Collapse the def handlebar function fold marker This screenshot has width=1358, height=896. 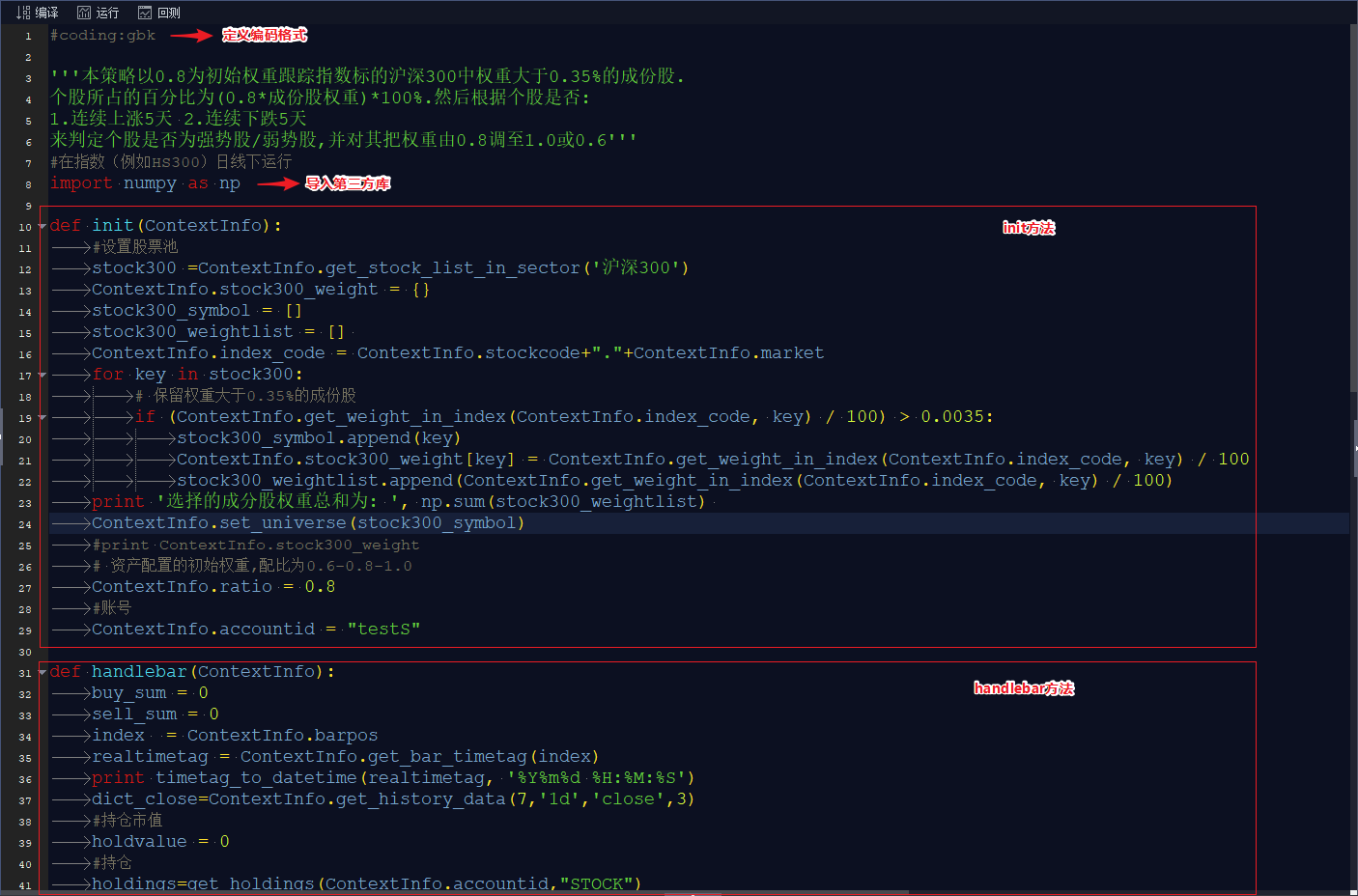[42, 672]
